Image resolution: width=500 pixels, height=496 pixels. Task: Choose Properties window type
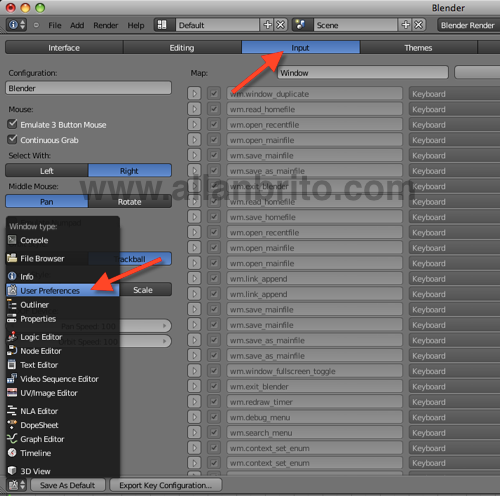(62, 319)
